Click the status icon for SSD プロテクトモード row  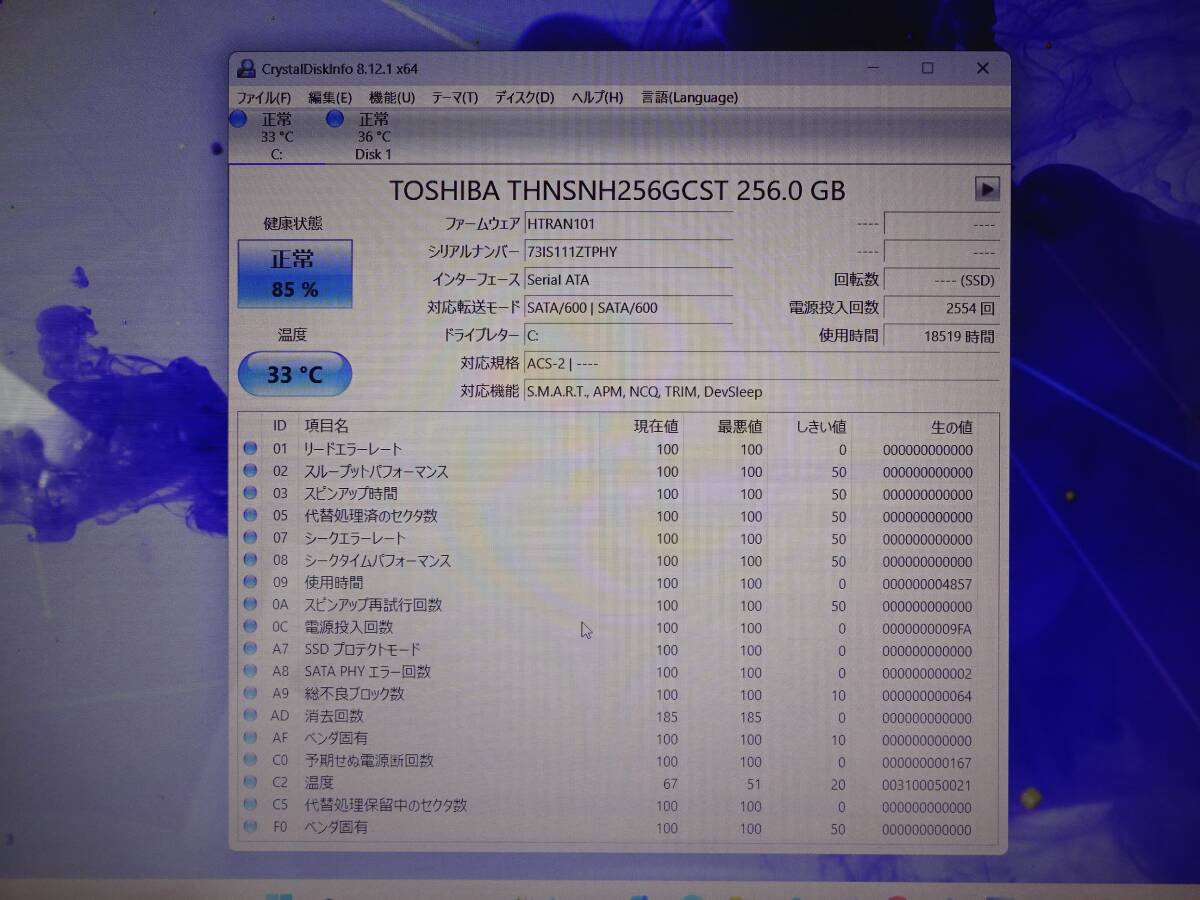coord(250,650)
